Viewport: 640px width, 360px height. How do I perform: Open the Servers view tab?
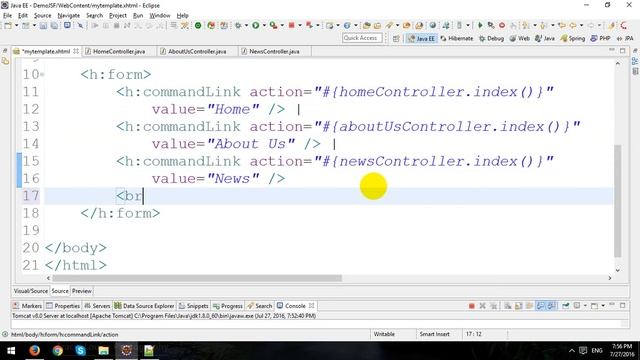[97, 306]
